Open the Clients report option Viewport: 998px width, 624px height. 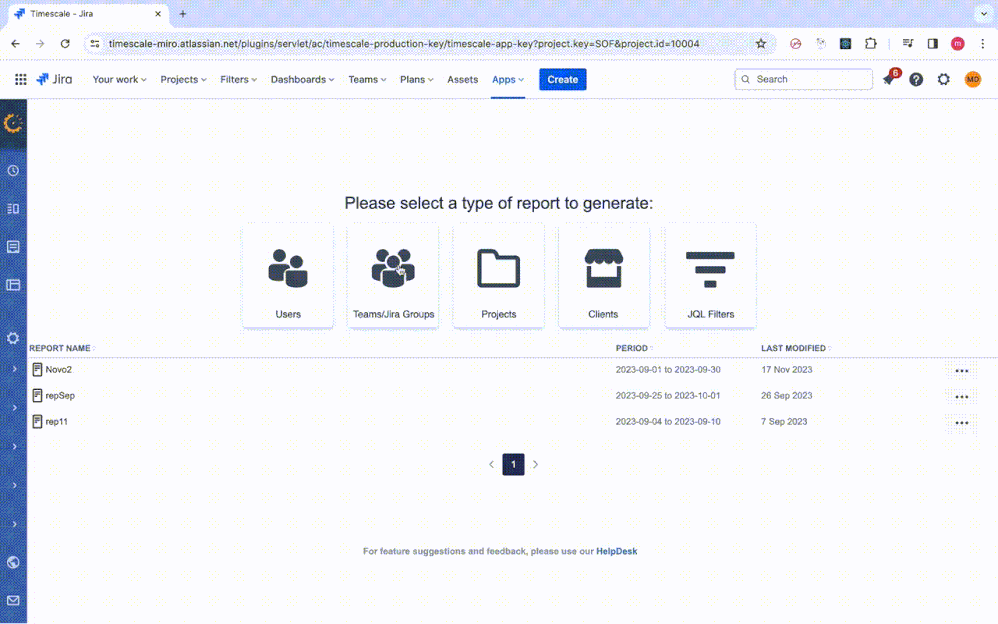coord(604,275)
